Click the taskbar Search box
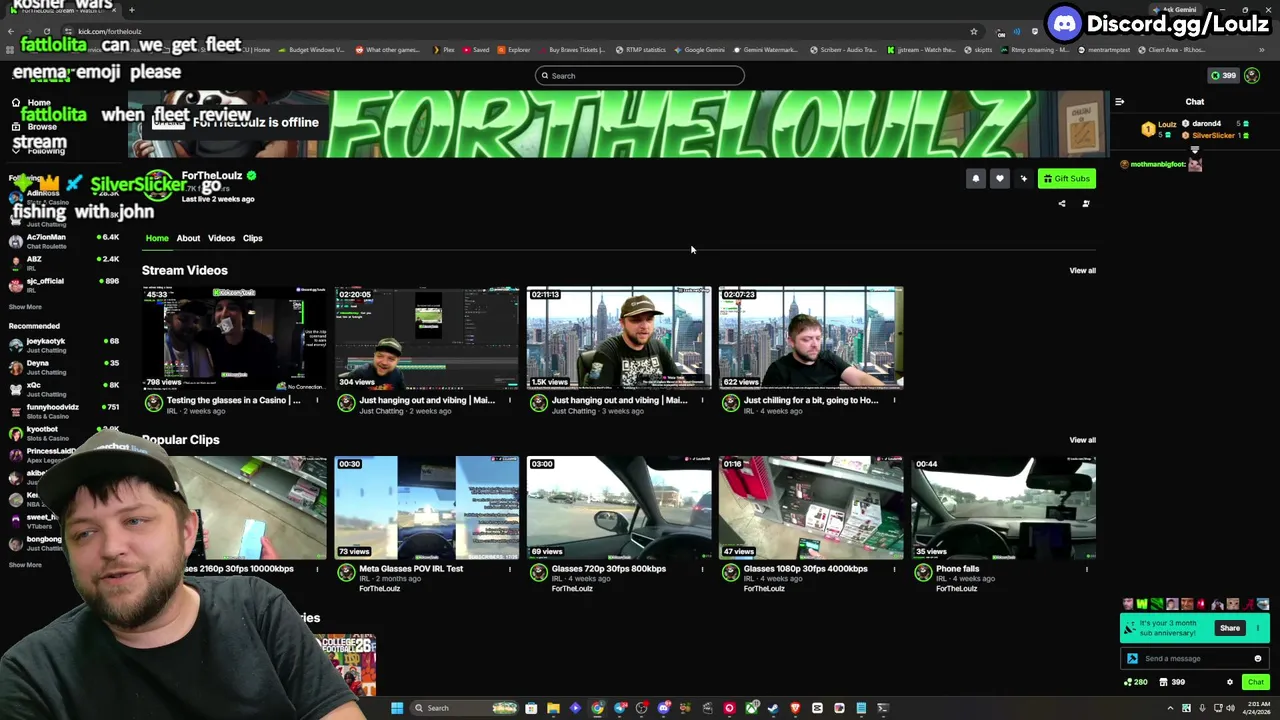Screen dimensions: 1280x720 465,708
